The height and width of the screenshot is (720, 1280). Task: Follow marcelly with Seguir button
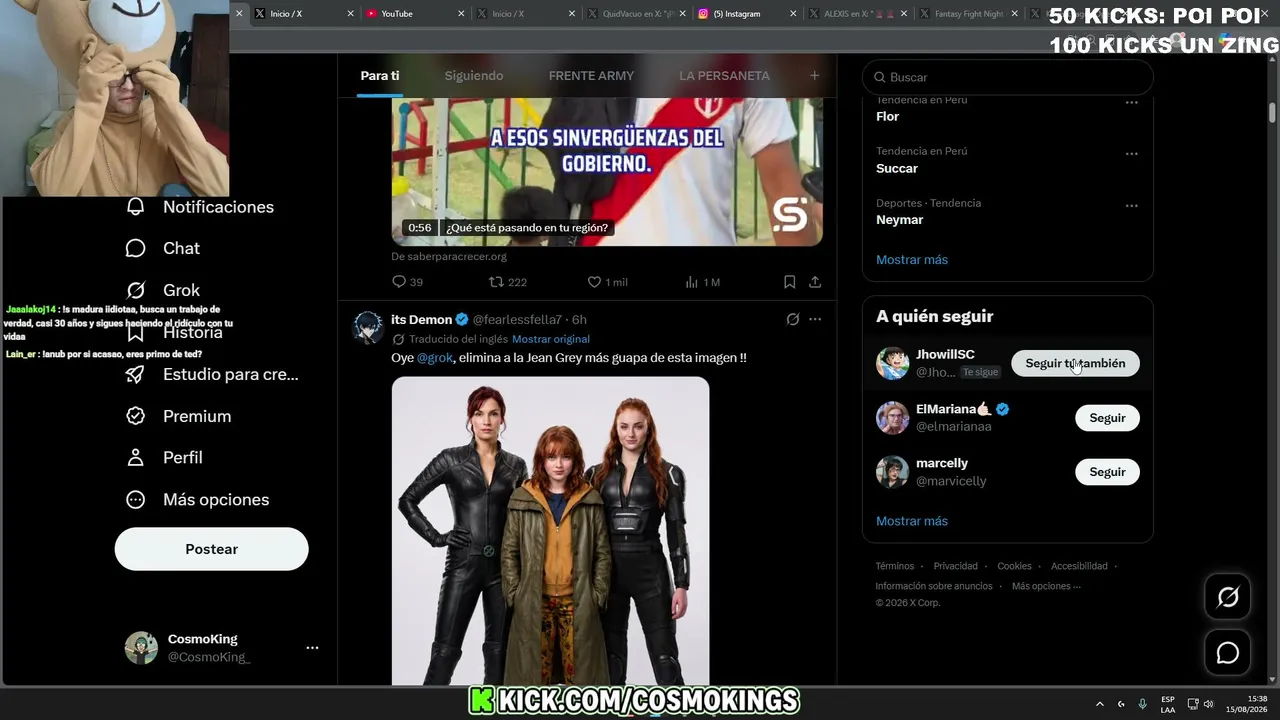click(x=1107, y=472)
